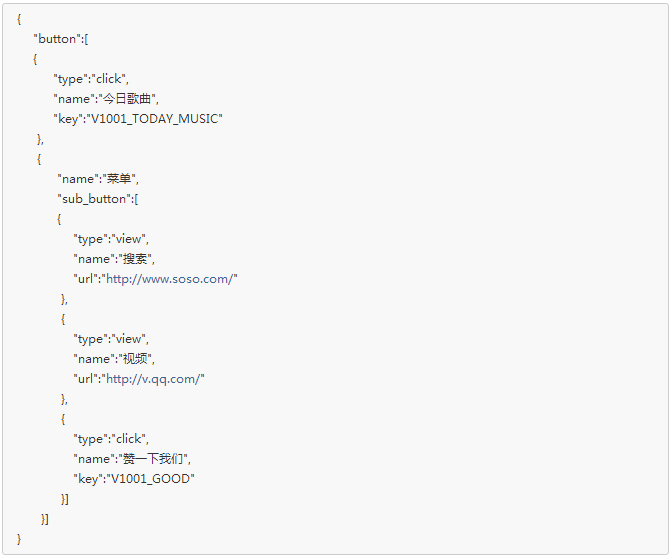Click the "sub_button":[ line
672x558 pixels.
[98, 199]
